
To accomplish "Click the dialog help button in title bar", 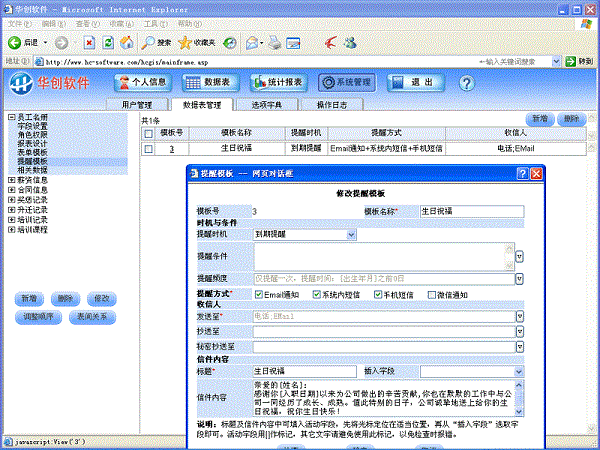I will (x=522, y=173).
